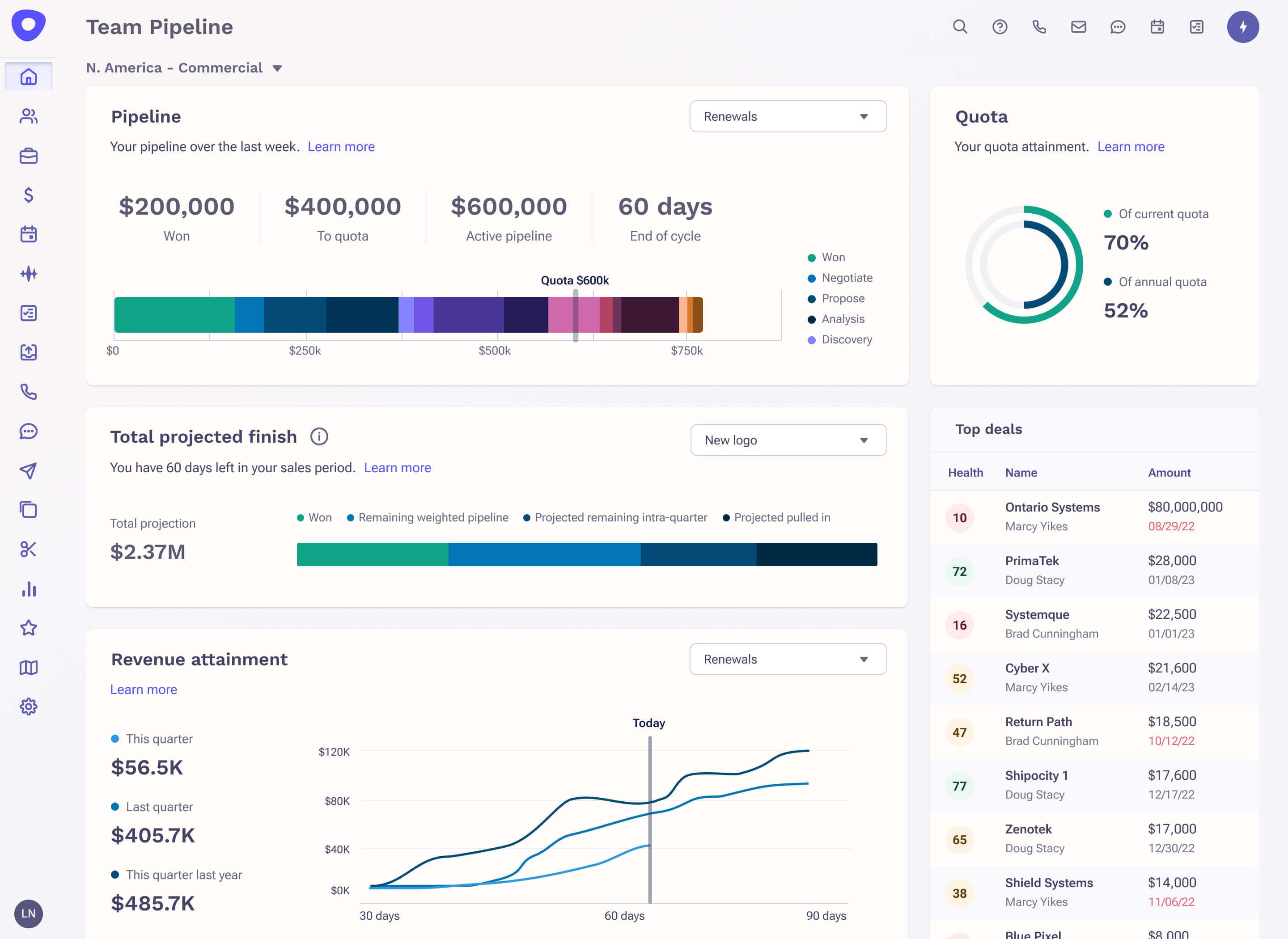Click the search magnifier icon in header
This screenshot has height=939, width=1288.
click(x=959, y=27)
